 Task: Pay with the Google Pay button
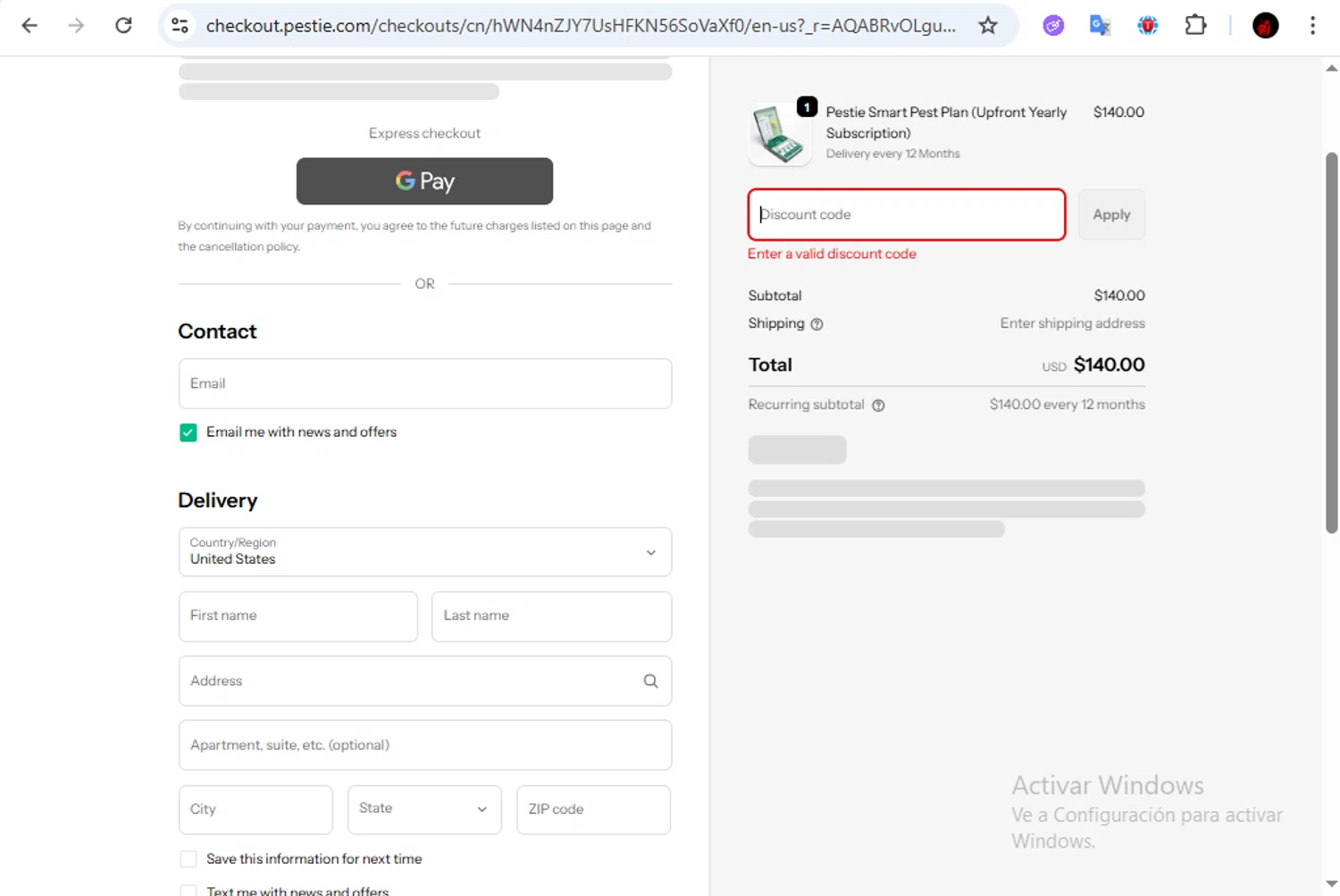click(424, 181)
